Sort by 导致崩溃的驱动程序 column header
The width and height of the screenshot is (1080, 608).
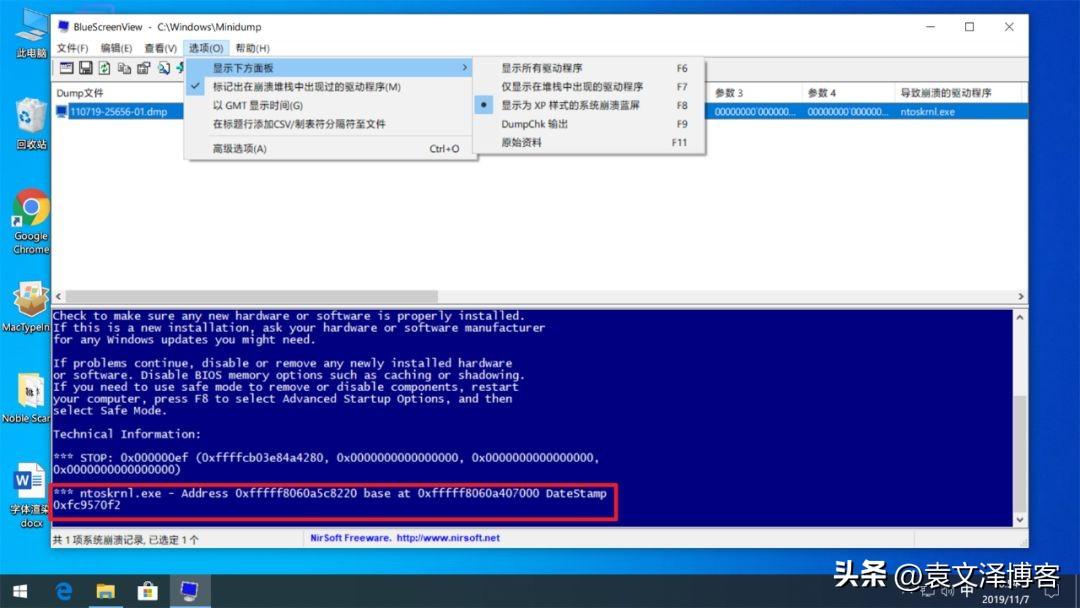pyautogui.click(x=959, y=93)
